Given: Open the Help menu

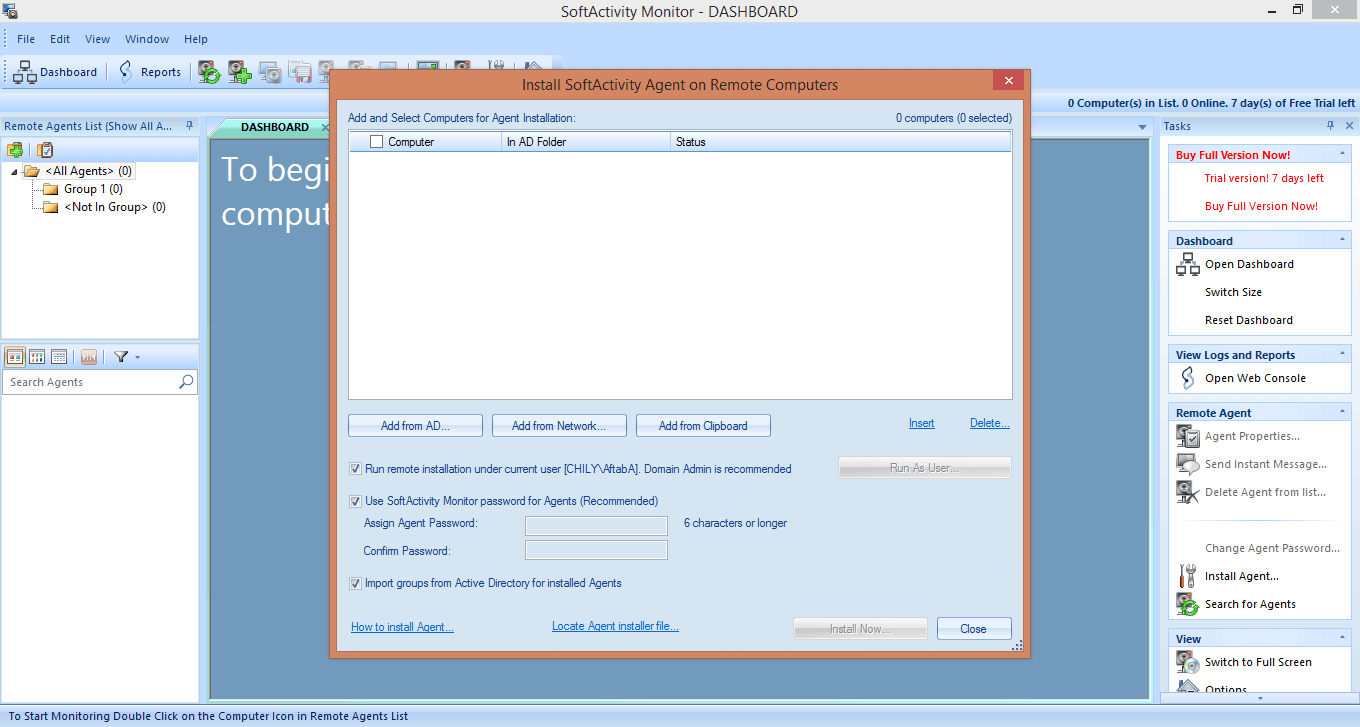Looking at the screenshot, I should point(196,39).
